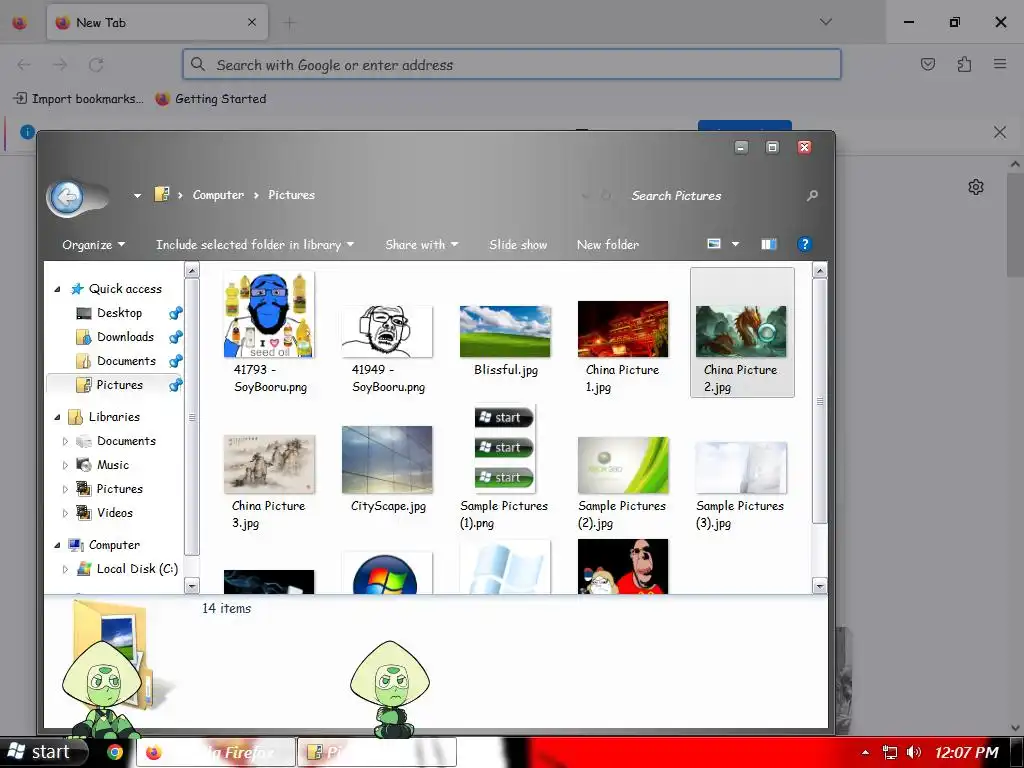
Task: Open Explorer help question mark icon
Action: point(805,244)
